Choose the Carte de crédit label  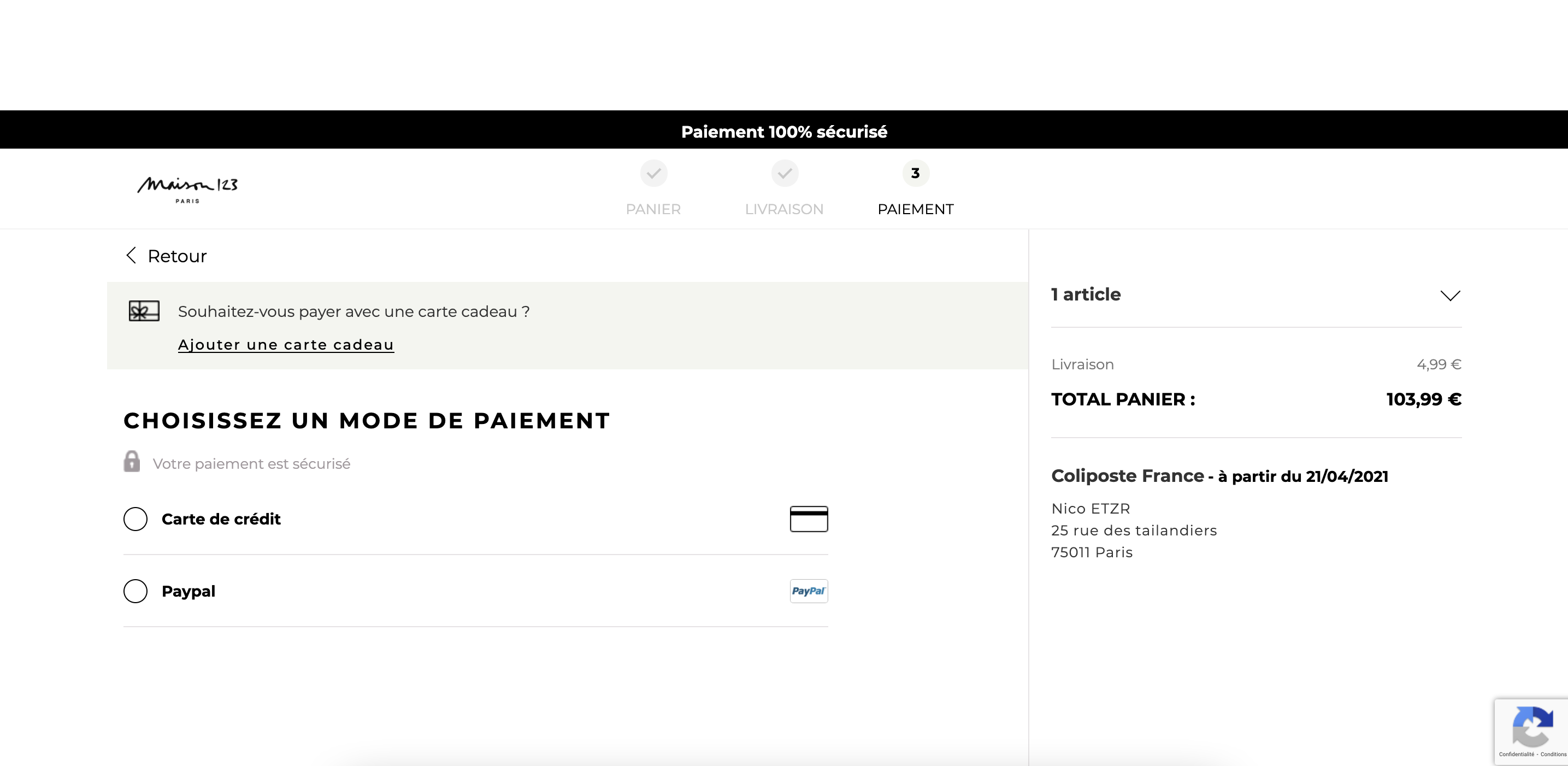(x=221, y=519)
